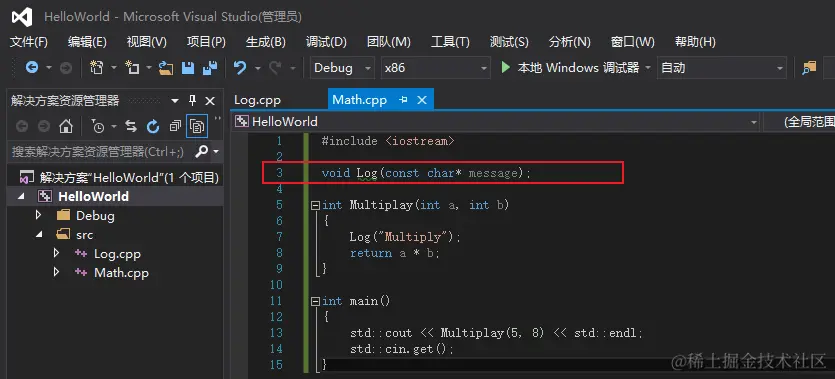The width and height of the screenshot is (835, 379).
Task: Open the 视图(V) menu
Action: tap(146, 42)
